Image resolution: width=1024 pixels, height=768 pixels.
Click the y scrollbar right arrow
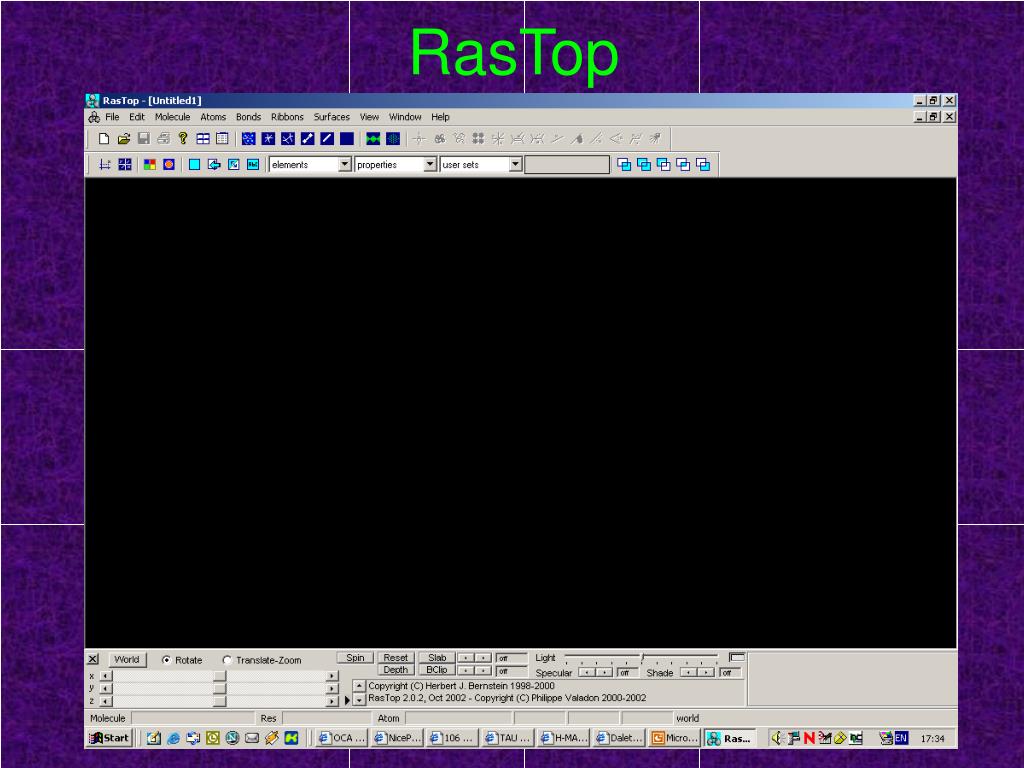click(332, 688)
